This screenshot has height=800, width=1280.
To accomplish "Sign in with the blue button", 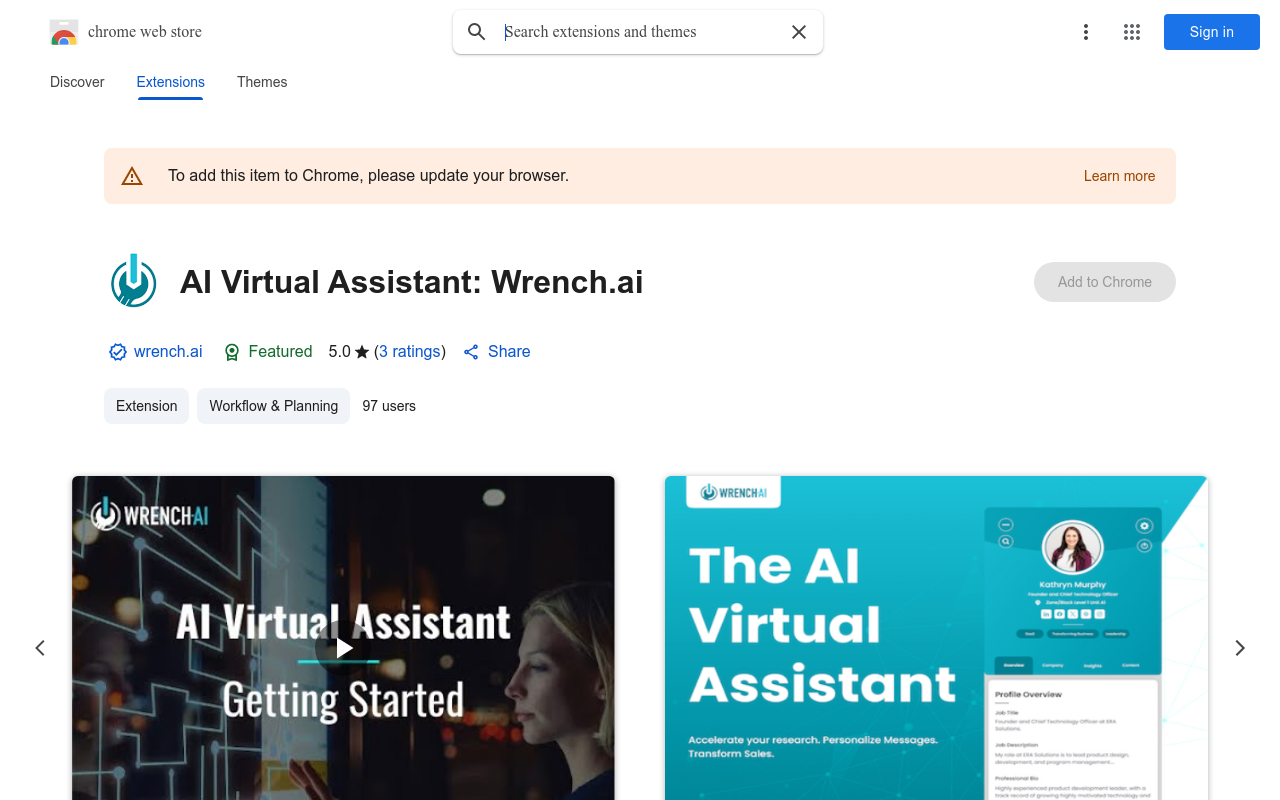I will point(1212,32).
